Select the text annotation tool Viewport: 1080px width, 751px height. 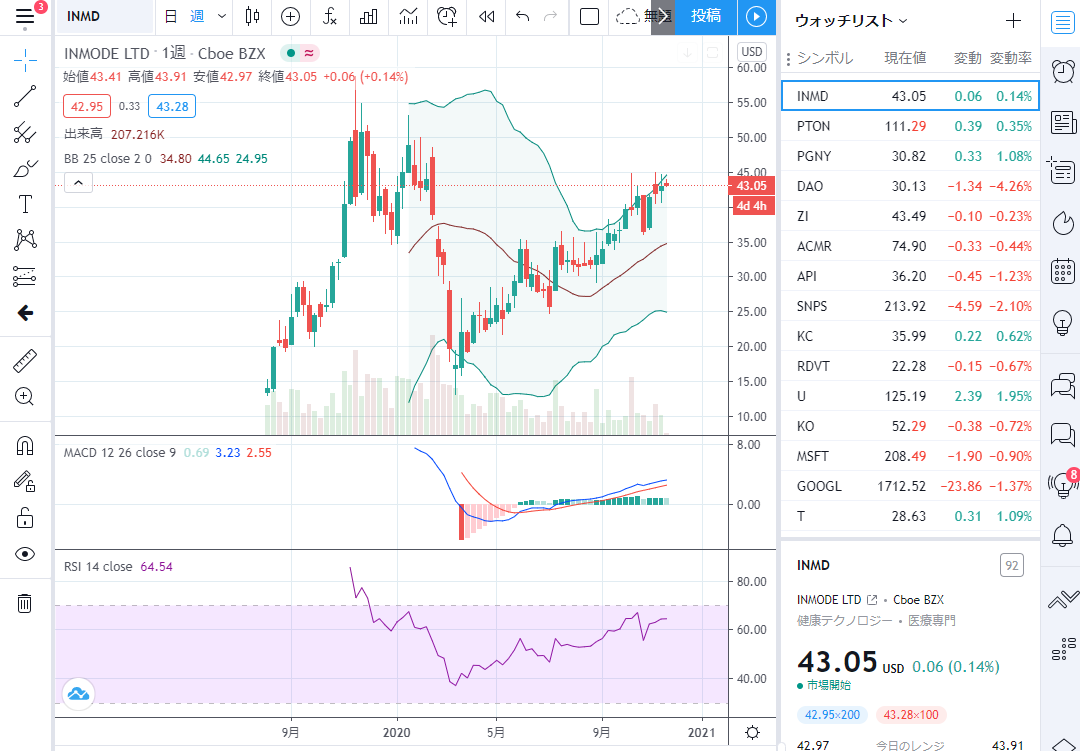coord(25,204)
